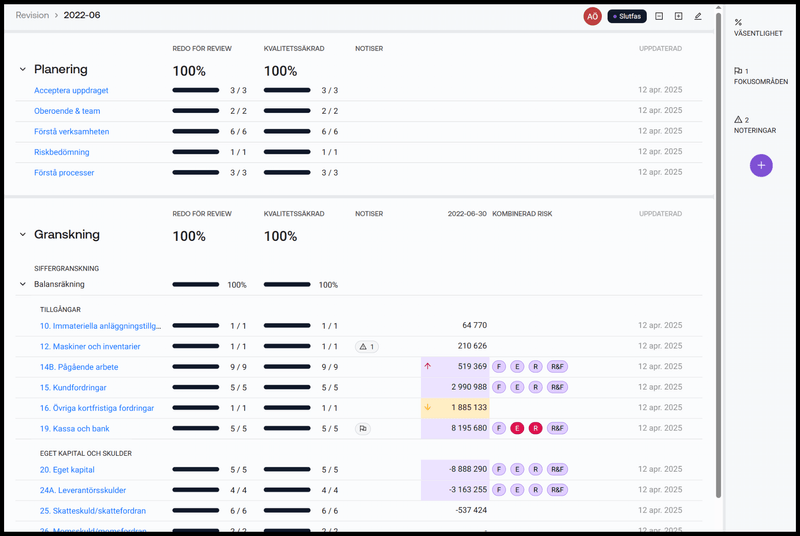Screen dimensions: 800x536
Task: Click amount -537 424 for Skatteskuld/skattefordran
Action: (x=471, y=511)
